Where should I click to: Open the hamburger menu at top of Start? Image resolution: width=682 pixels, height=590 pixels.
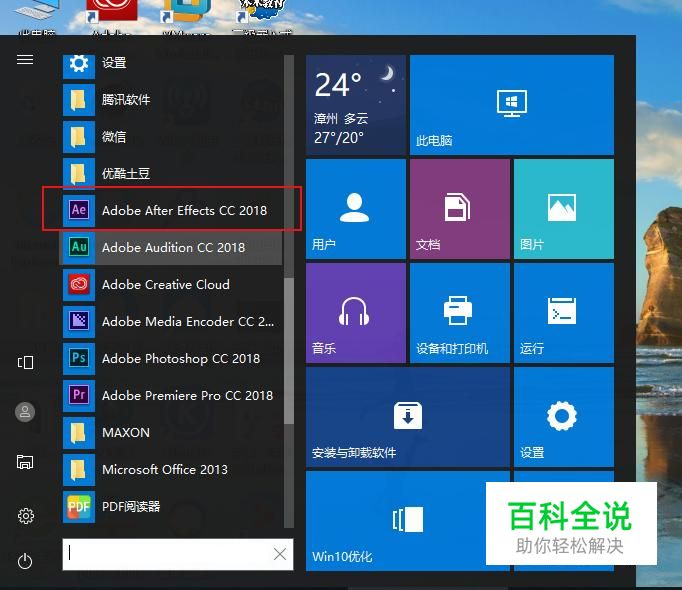(x=25, y=59)
